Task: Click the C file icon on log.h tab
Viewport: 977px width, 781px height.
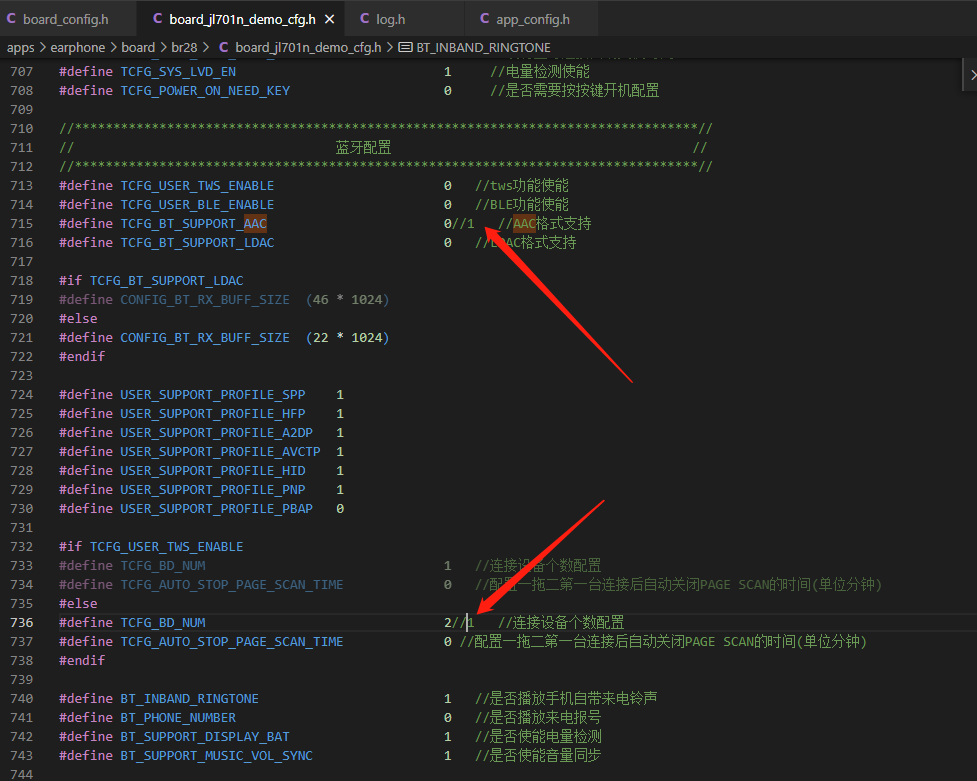Action: (x=365, y=19)
